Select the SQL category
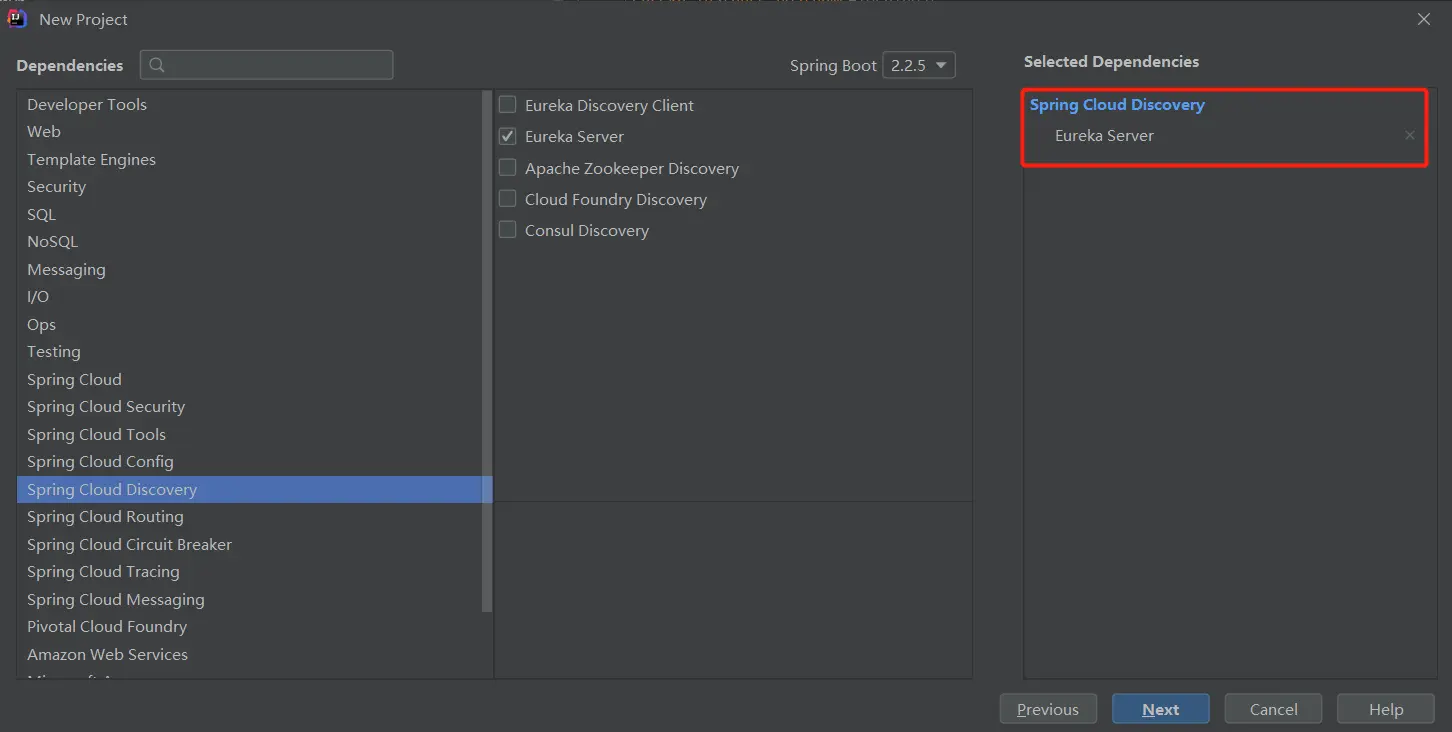 [x=249, y=214]
